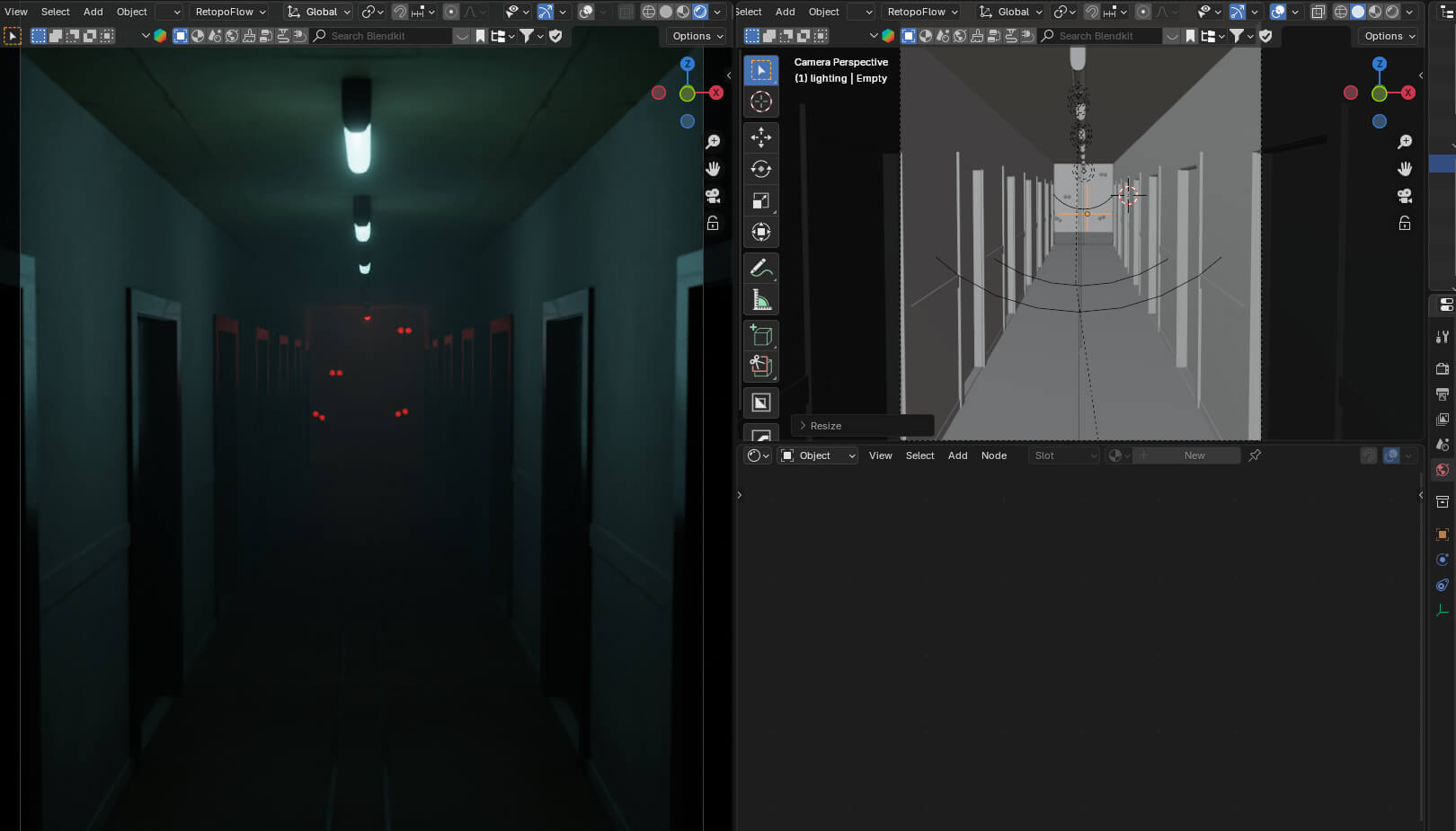Activate the Move tool in right viewport
The height and width of the screenshot is (831, 1456).
click(x=761, y=137)
